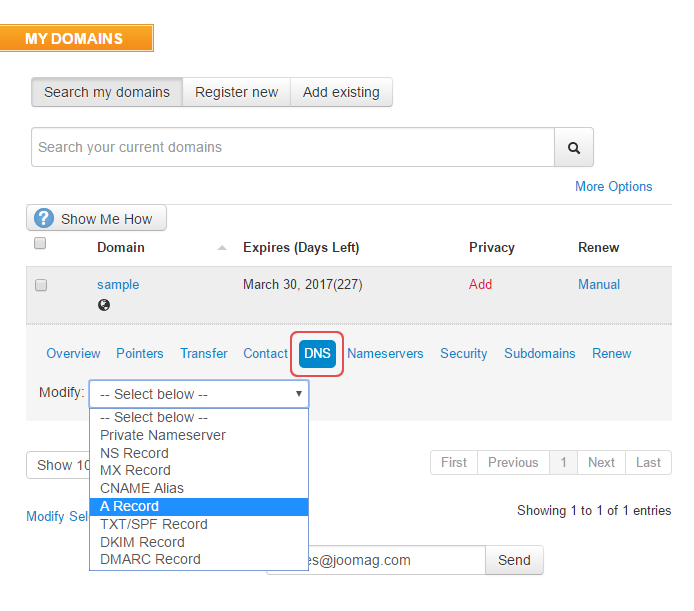This screenshot has height=611, width=694.
Task: Click the globe icon under sample domain
Action: pos(104,305)
